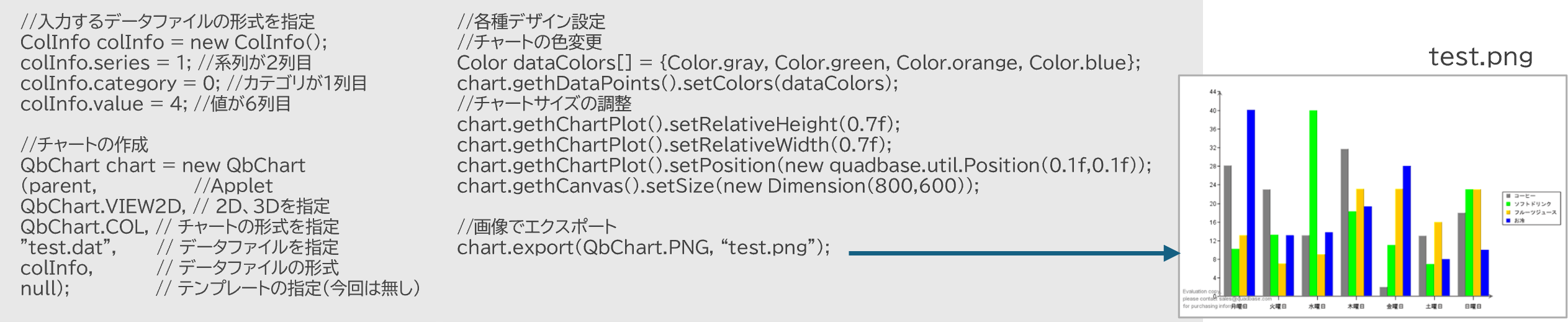1568x322 pixels.
Task: Click the colInfo.series = 1 line
Action: point(166,63)
